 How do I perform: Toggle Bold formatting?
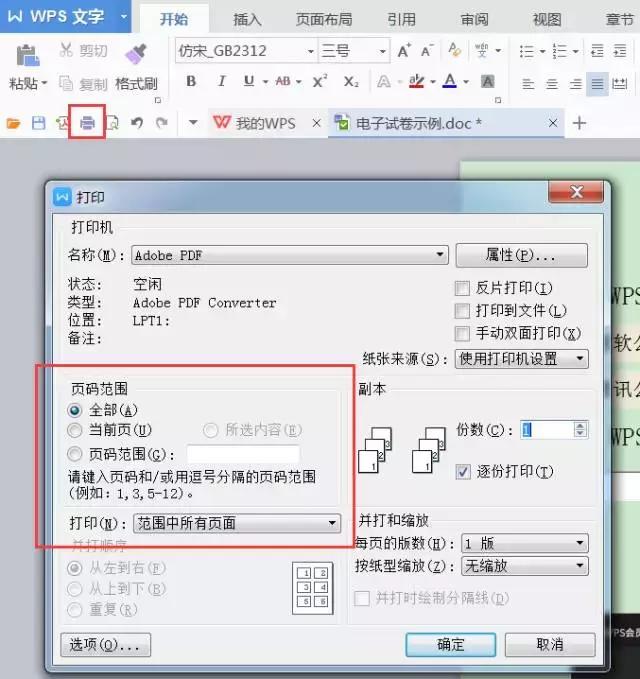coord(191,81)
